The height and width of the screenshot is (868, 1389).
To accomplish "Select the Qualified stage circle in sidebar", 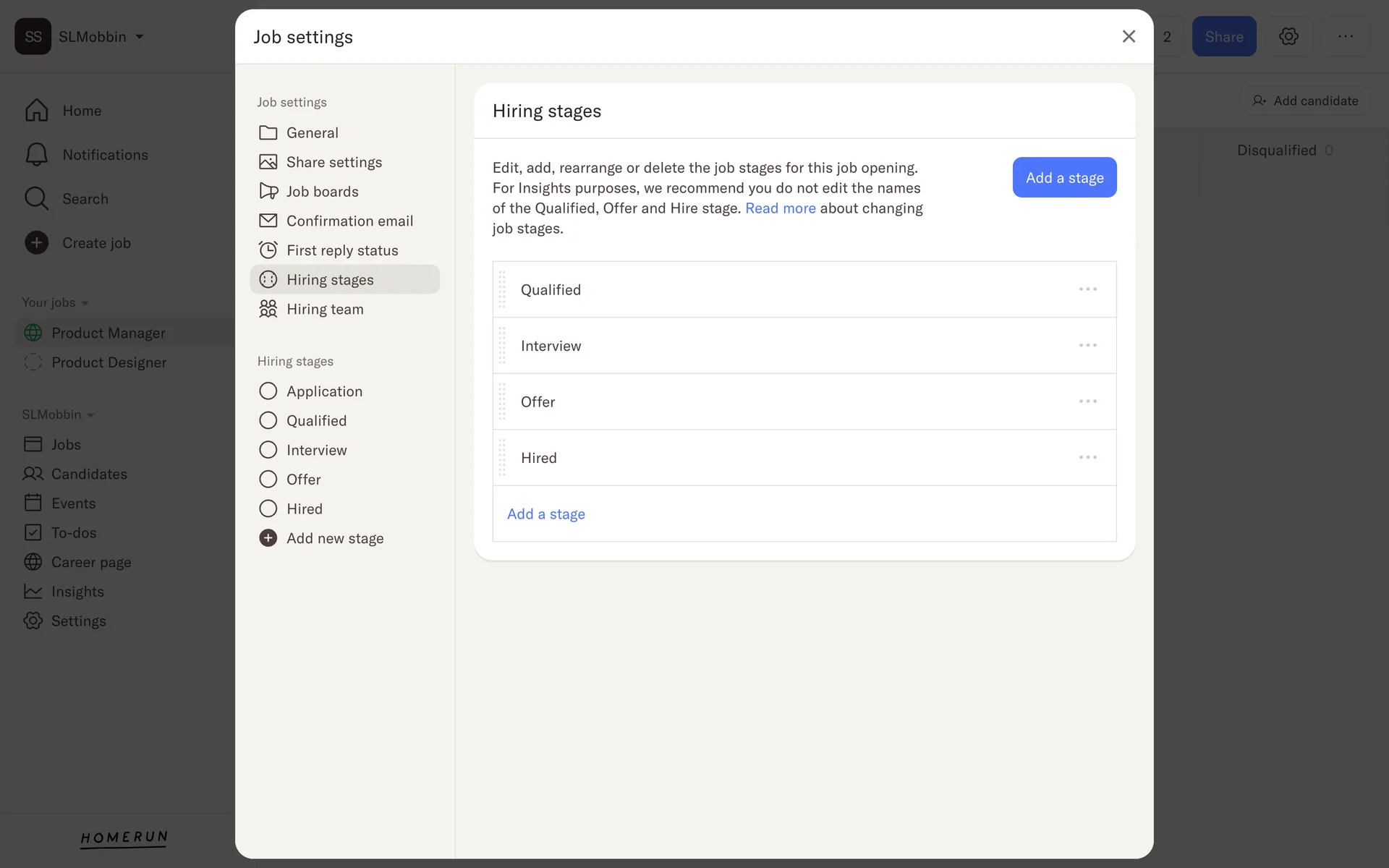I will pyautogui.click(x=268, y=420).
